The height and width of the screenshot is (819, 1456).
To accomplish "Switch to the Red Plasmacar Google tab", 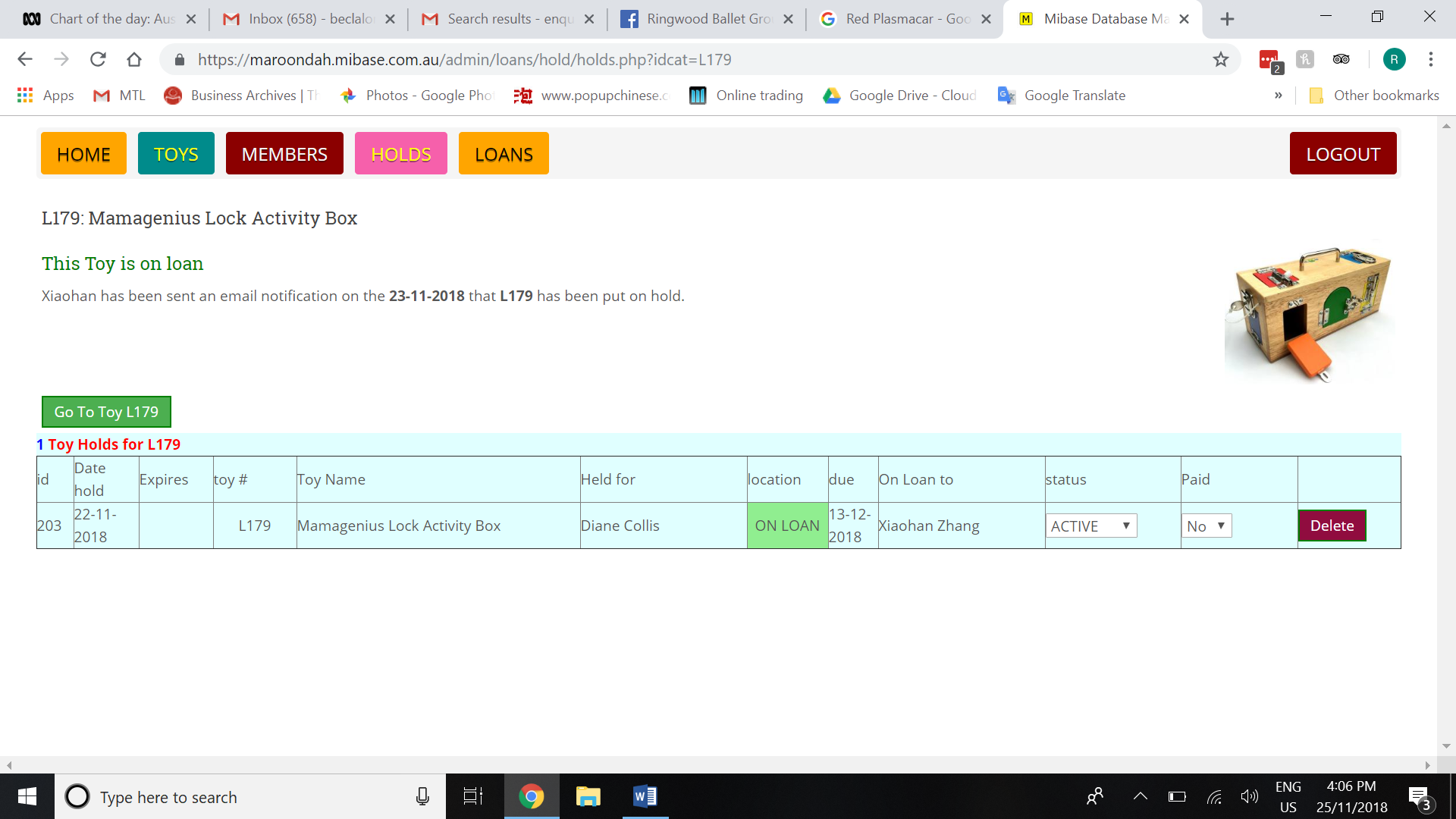I will (906, 19).
